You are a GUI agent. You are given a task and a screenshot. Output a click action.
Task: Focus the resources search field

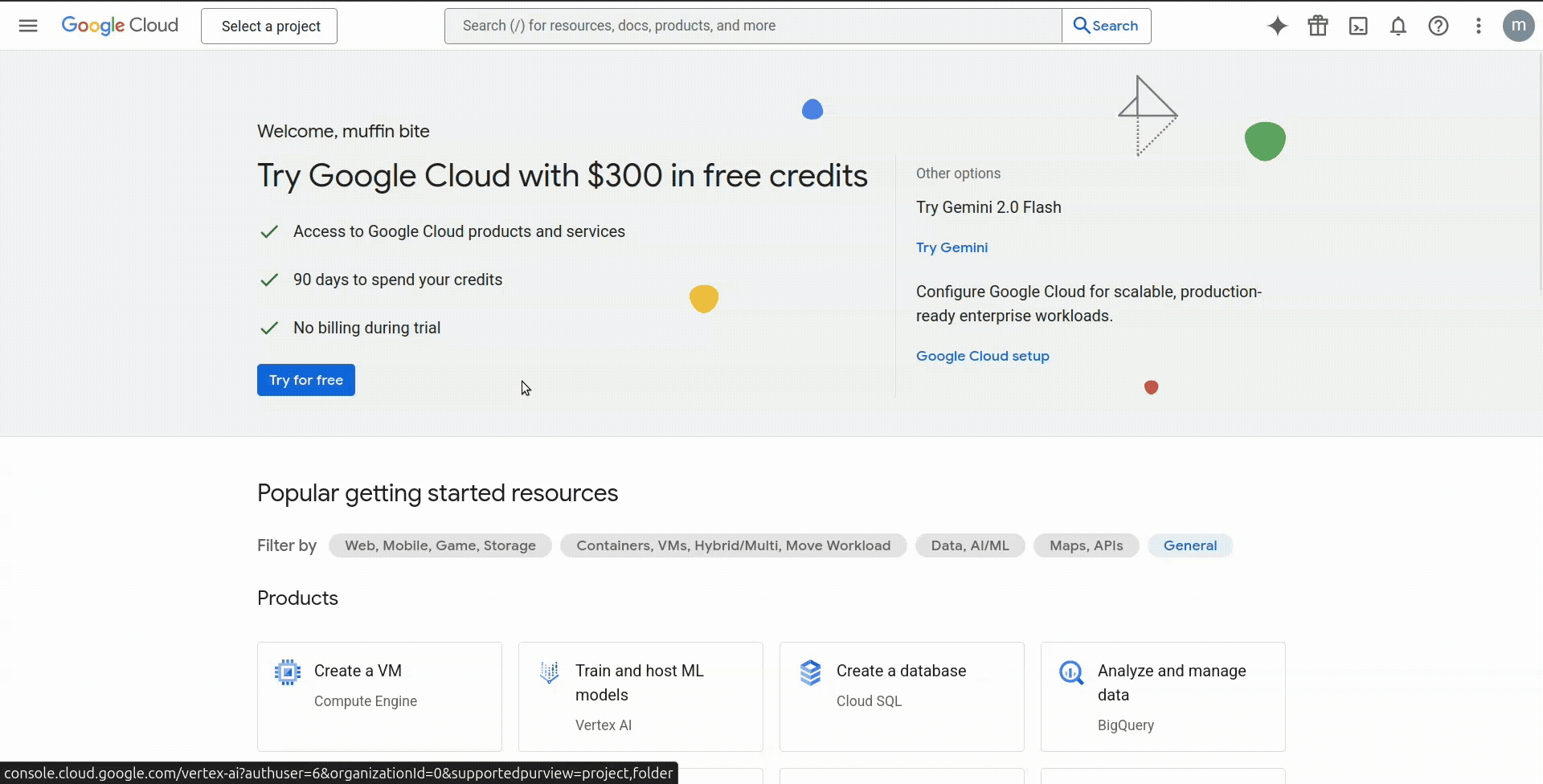pos(752,26)
